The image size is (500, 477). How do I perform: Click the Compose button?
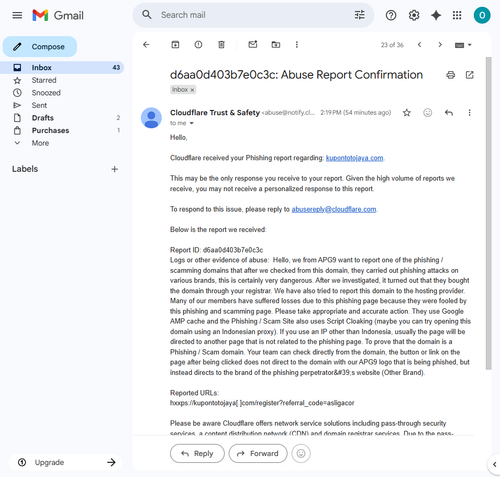[x=40, y=47]
